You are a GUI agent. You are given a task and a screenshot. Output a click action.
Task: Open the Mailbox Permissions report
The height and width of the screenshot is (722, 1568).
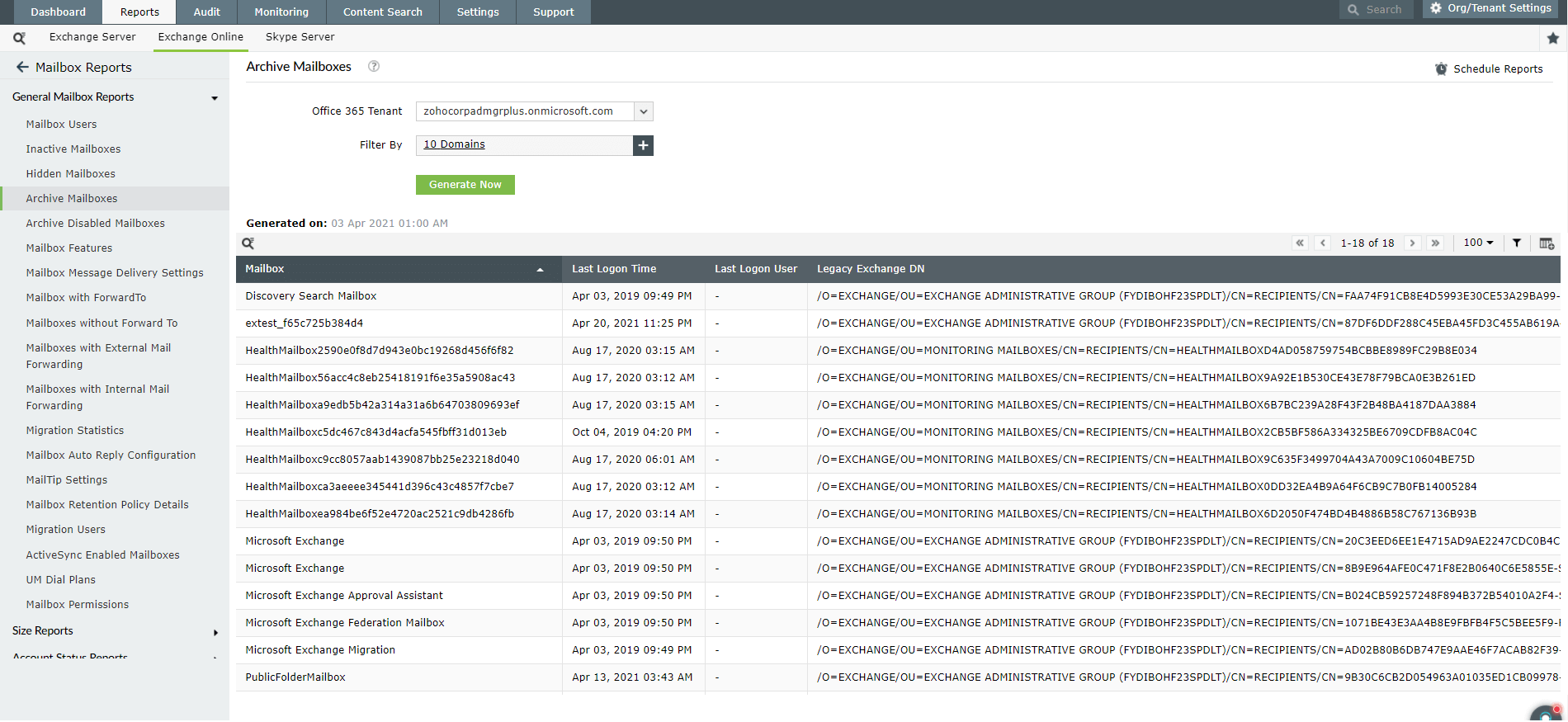click(78, 605)
